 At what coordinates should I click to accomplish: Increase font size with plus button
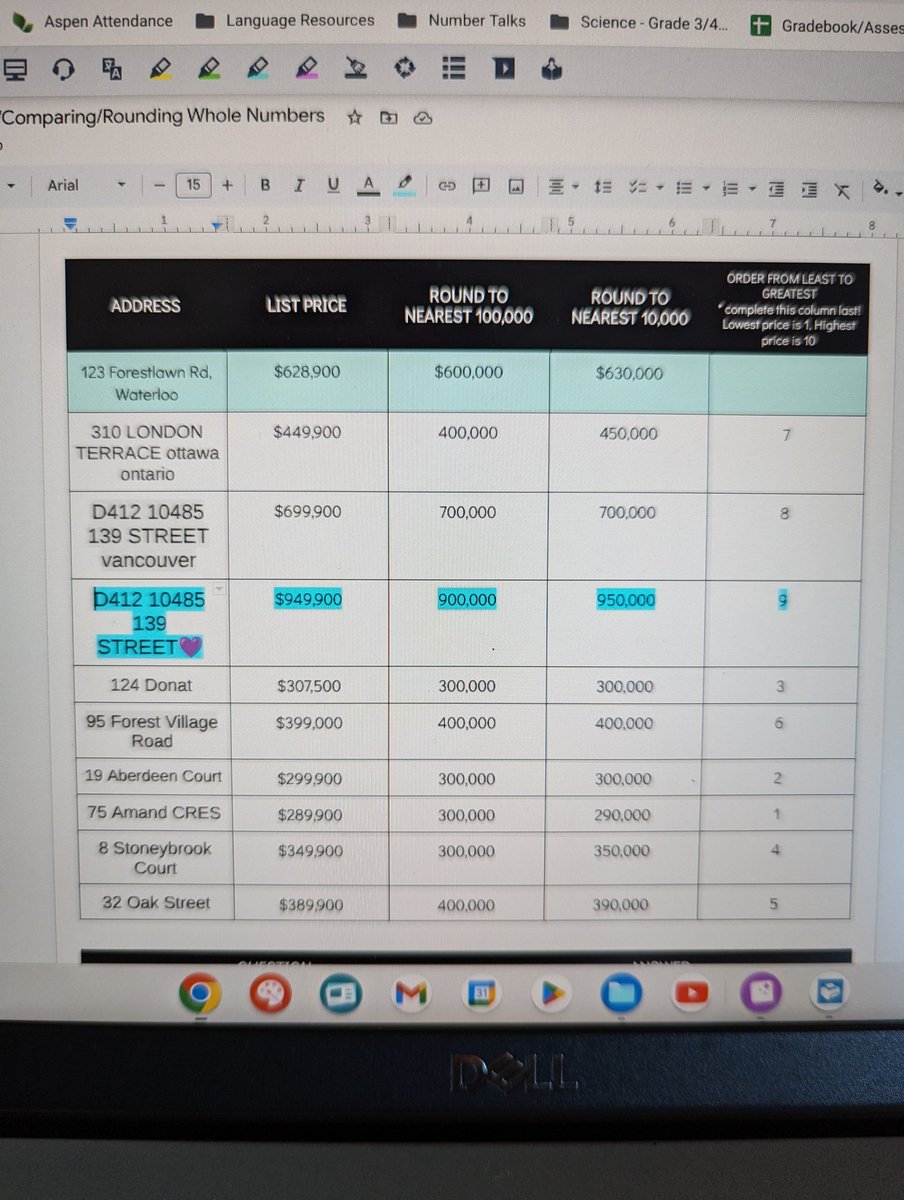click(227, 185)
